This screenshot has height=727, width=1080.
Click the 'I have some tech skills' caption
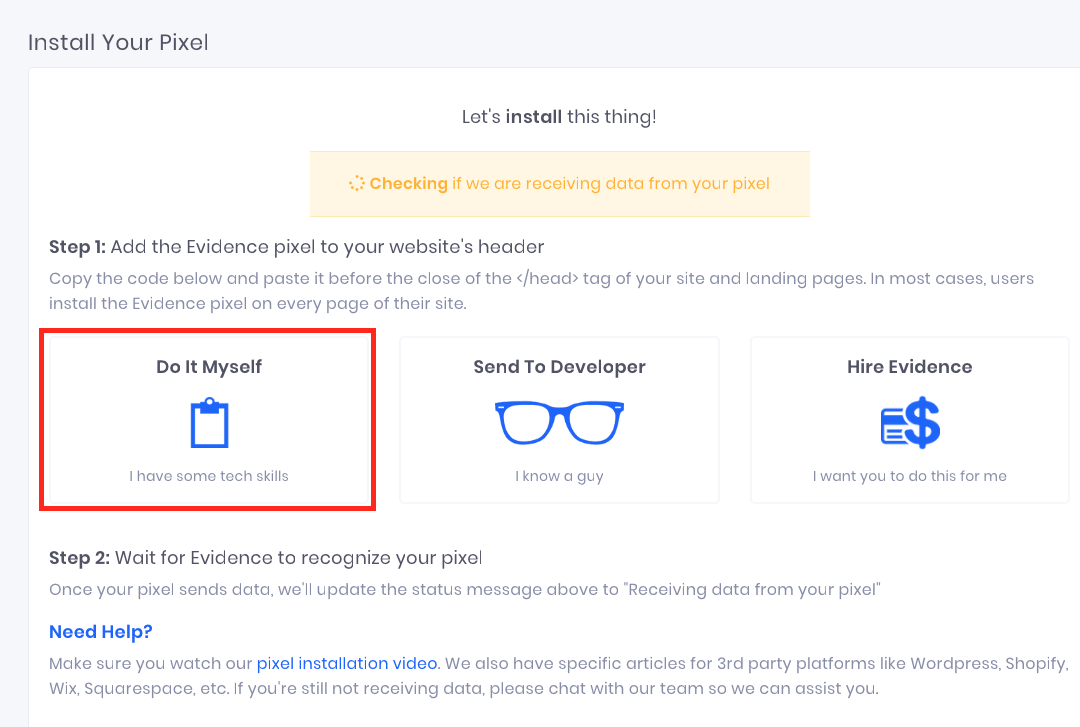point(209,476)
